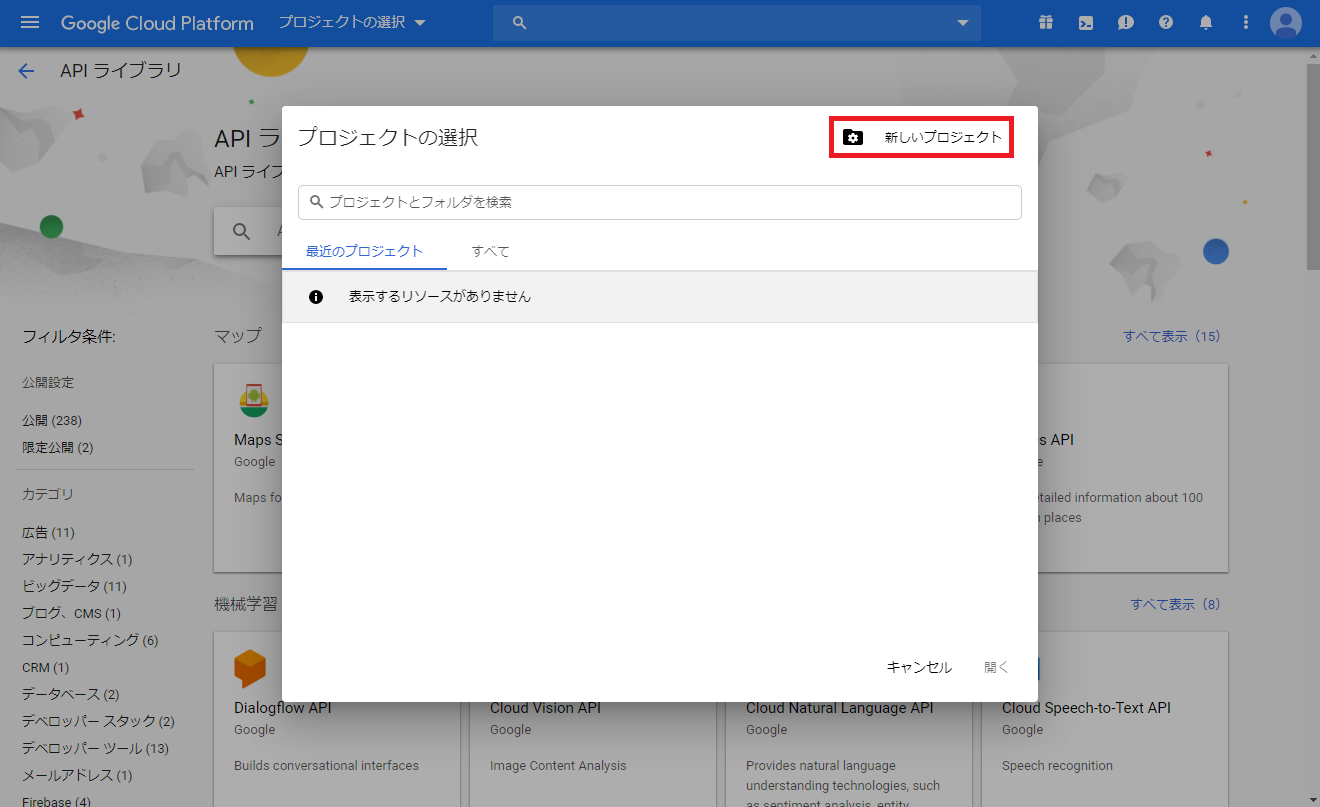Open the three-dot settings menu
The height and width of the screenshot is (807, 1320).
(x=1246, y=22)
